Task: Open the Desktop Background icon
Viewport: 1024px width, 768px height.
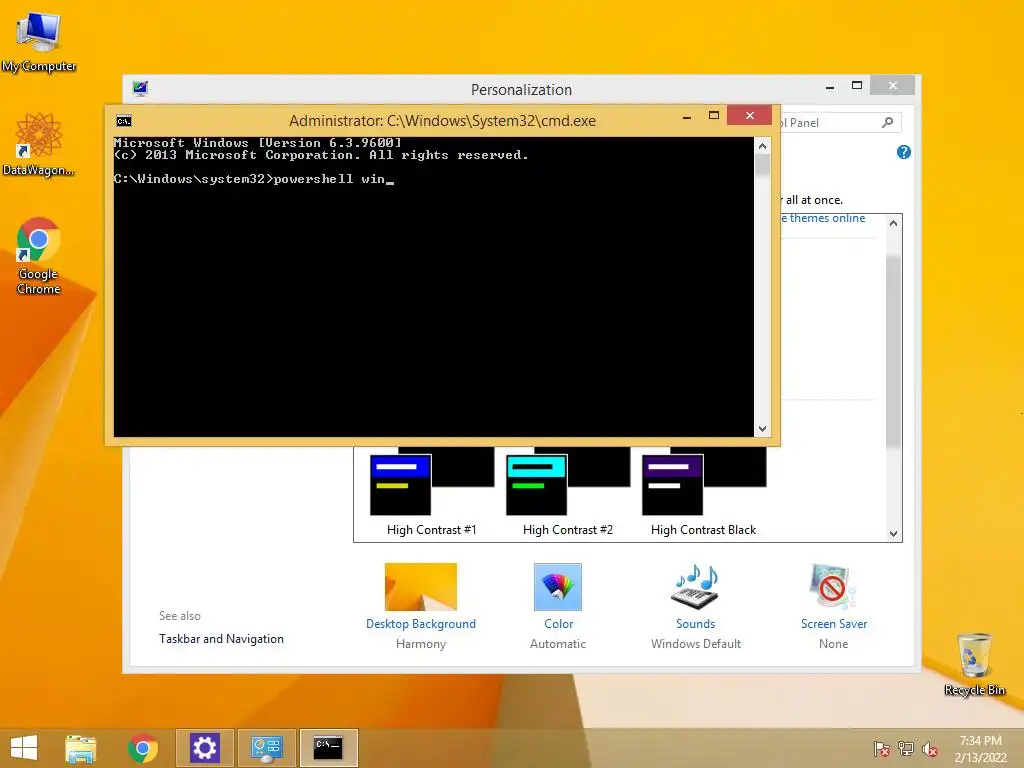Action: click(421, 586)
